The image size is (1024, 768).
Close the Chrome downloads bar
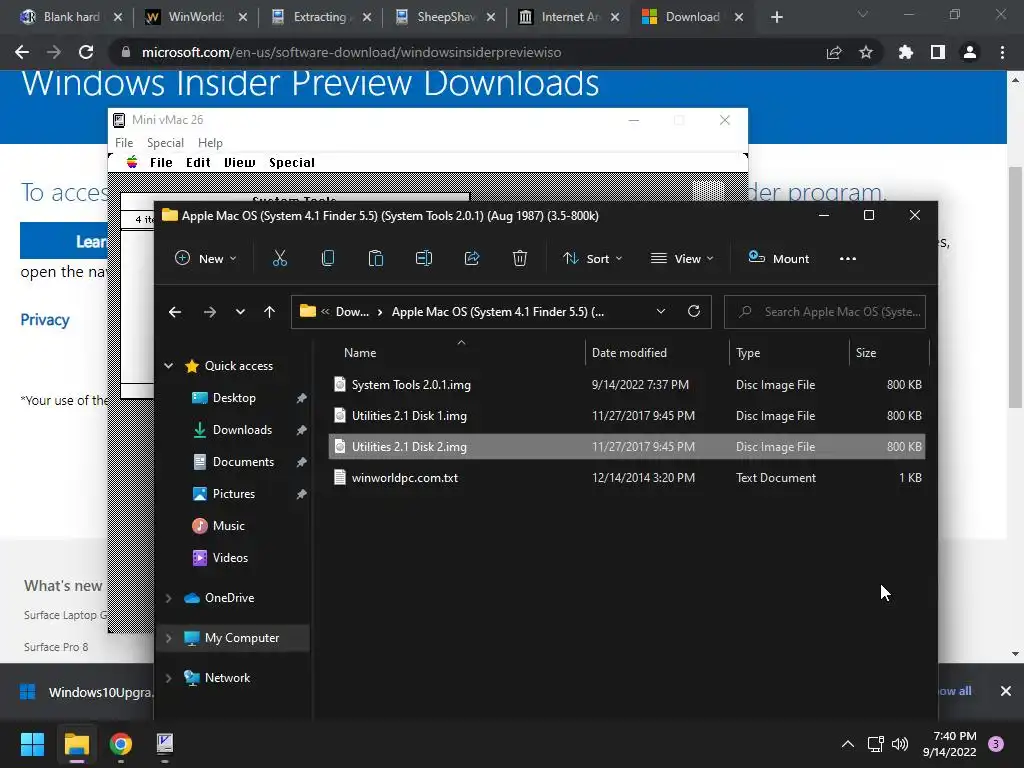(1006, 691)
